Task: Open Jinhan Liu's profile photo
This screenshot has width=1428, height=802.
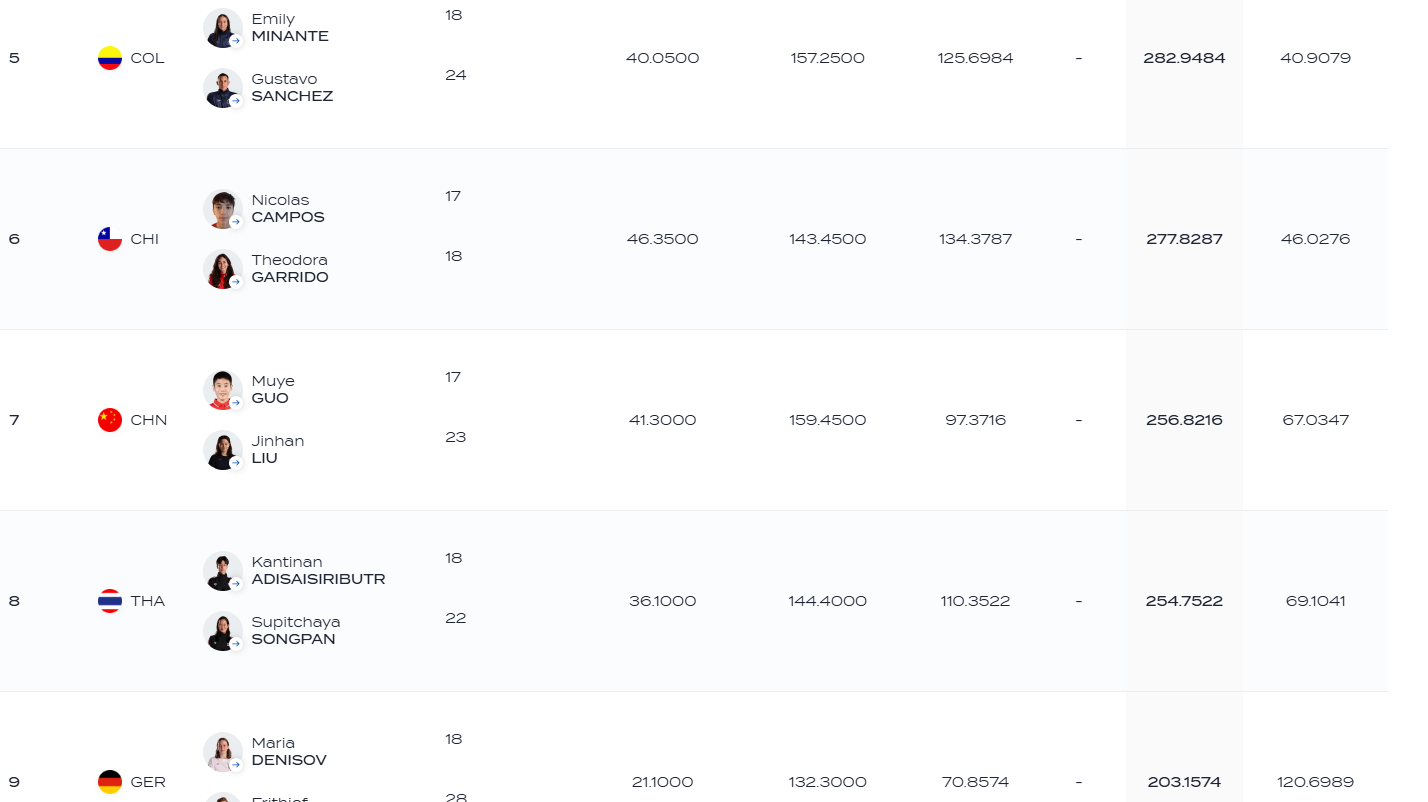Action: tap(222, 450)
